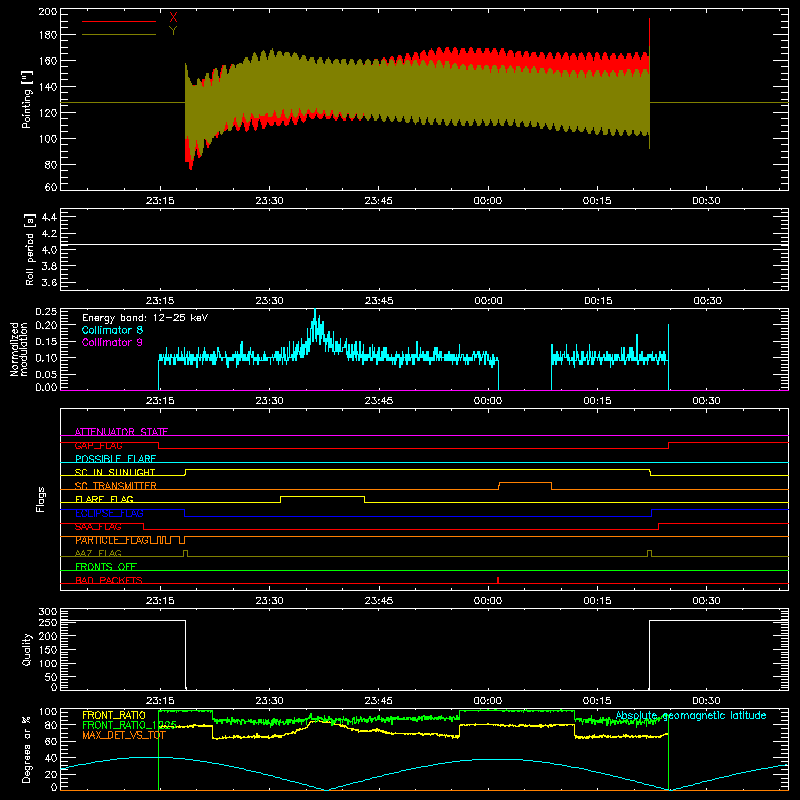Click the 23:15 time label under the Flags plot
The image size is (800, 800).
pos(160,601)
